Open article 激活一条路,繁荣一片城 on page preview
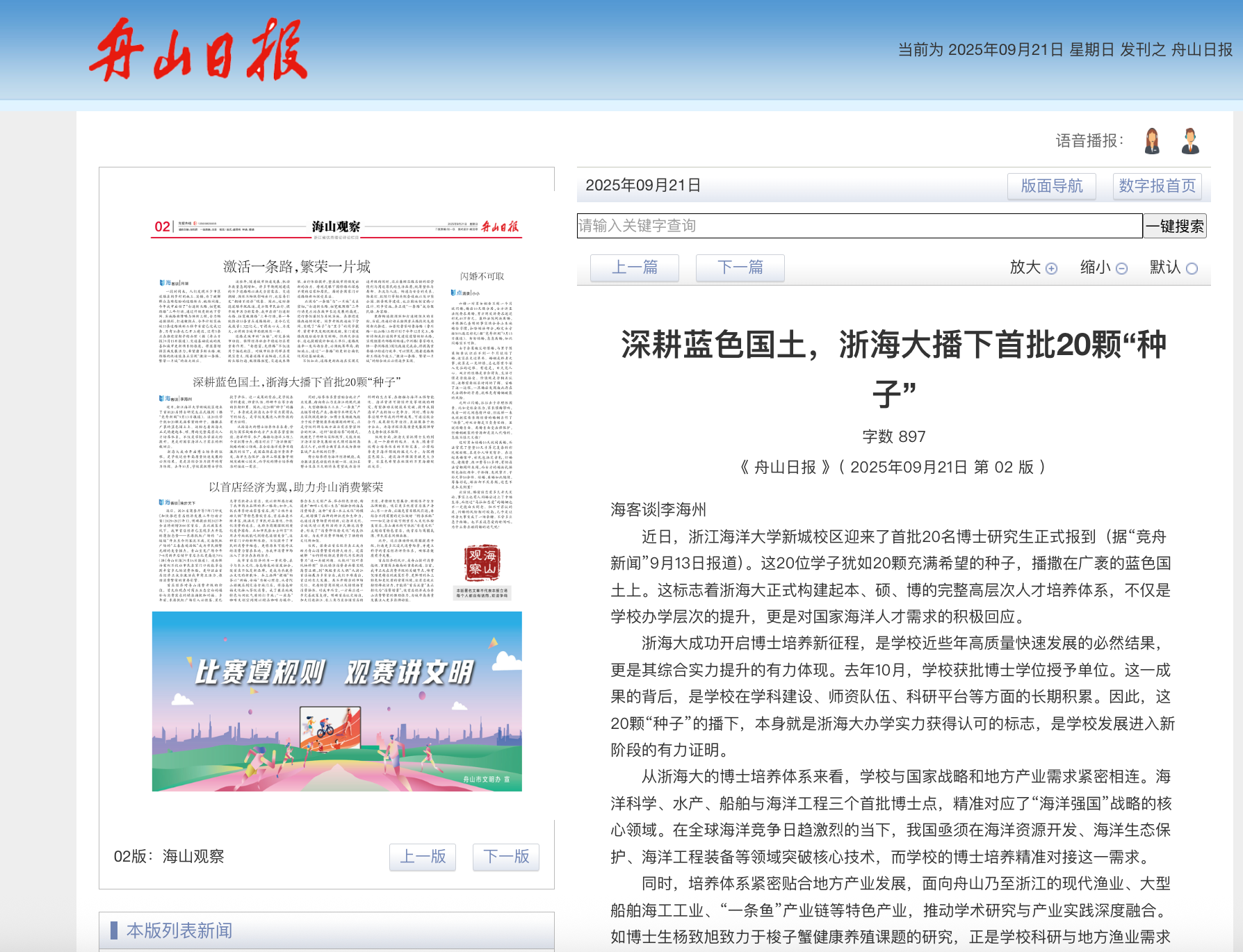This screenshot has height=952, width=1243. (x=296, y=267)
